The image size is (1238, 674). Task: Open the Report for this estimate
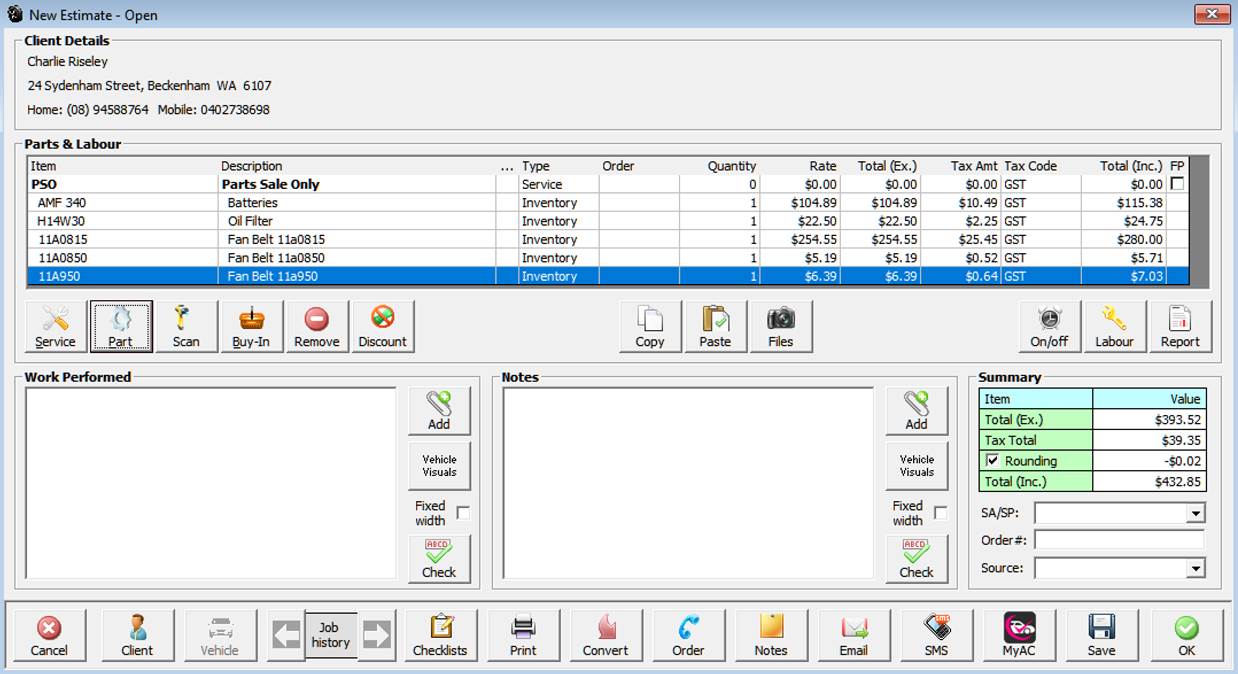[1180, 327]
